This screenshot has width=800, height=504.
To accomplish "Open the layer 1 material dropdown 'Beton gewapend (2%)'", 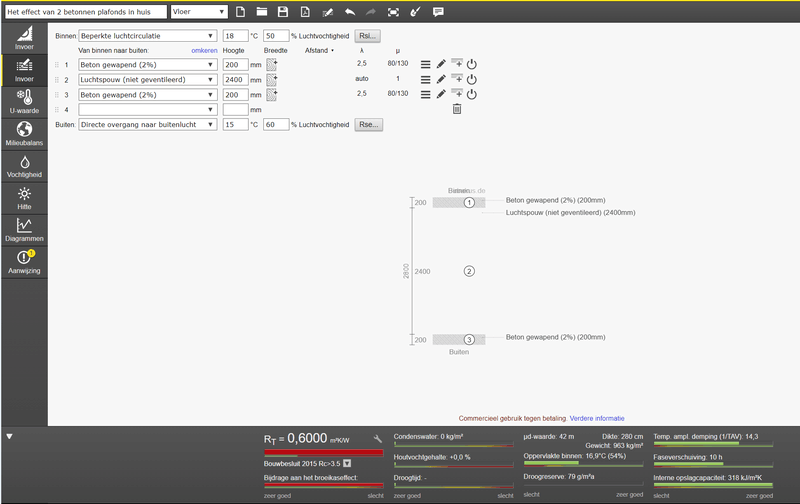I will pos(147,65).
